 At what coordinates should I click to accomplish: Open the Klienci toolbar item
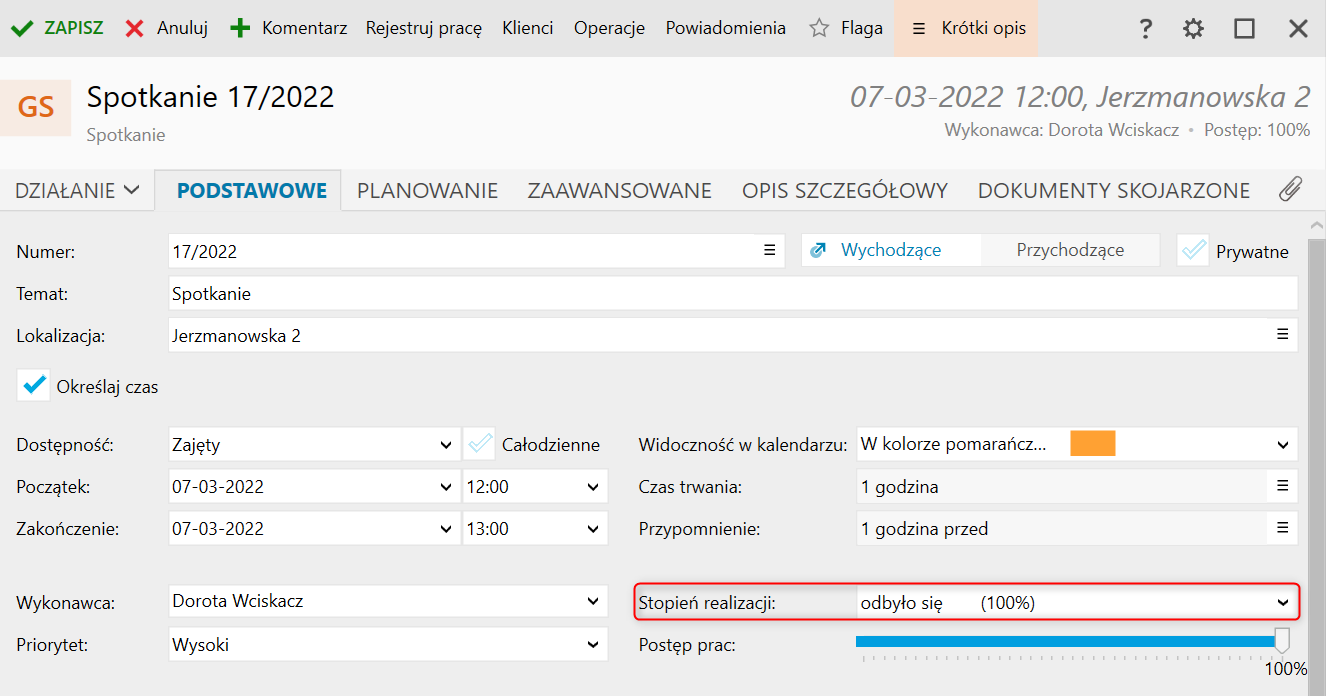pos(528,28)
